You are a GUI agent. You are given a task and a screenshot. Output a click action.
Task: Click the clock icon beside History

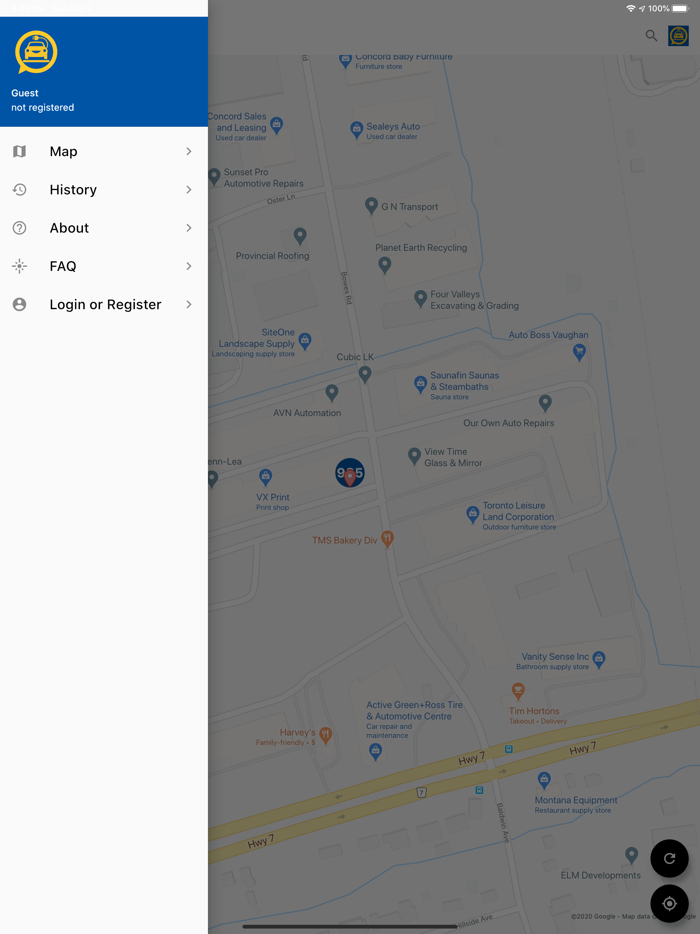click(19, 190)
